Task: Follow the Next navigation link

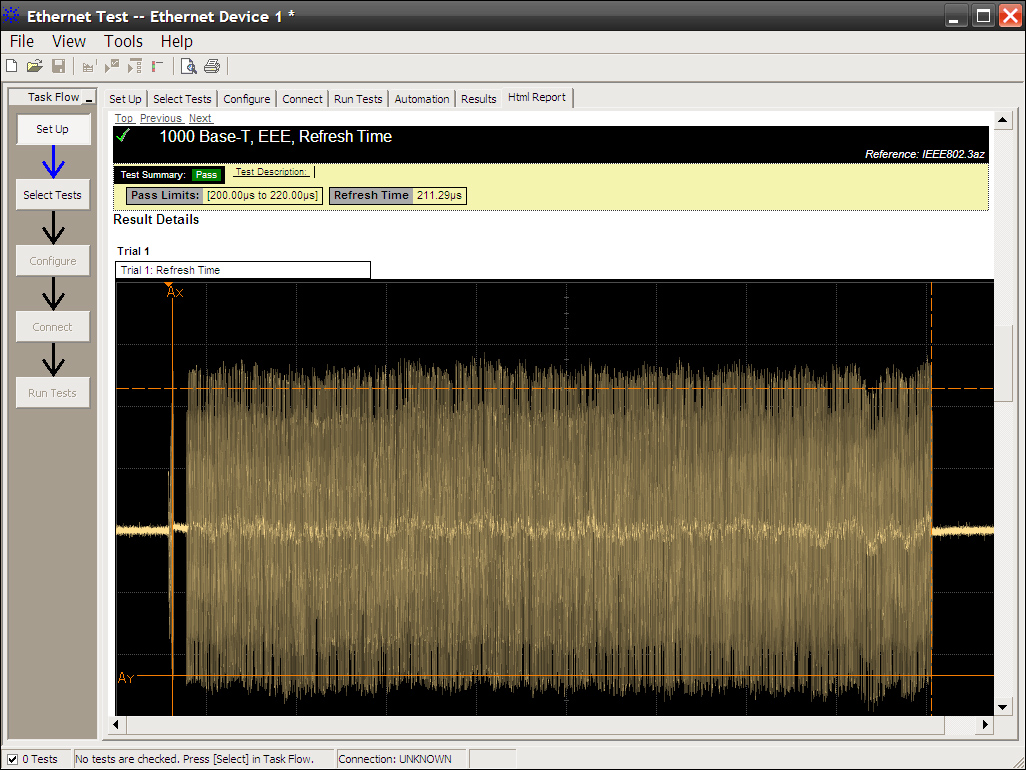Action: point(200,118)
